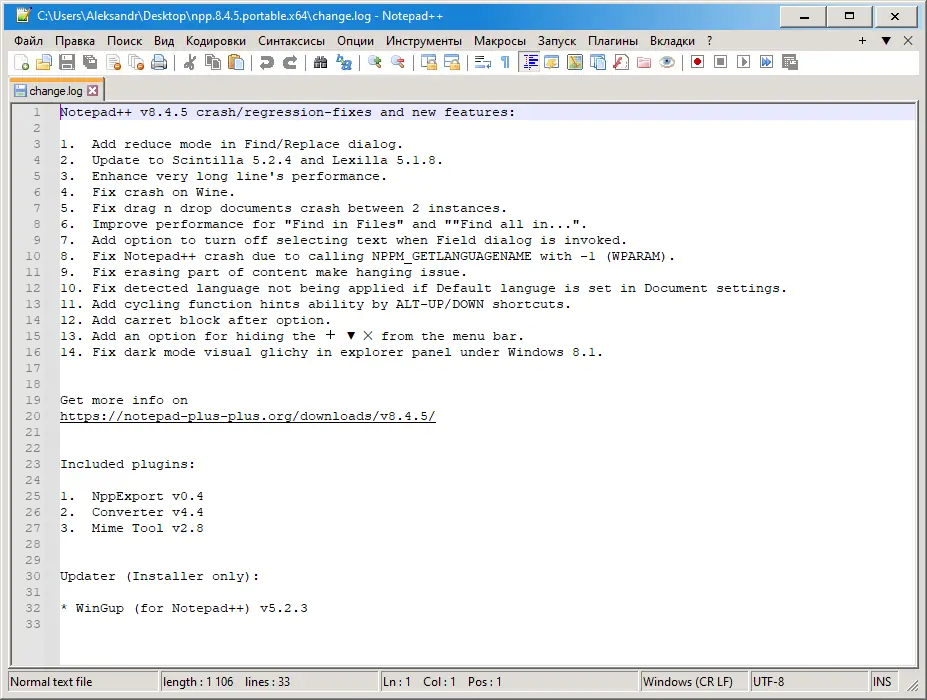Save recorded macro toolbar icon
Screen dimensions: 927x700
(789, 62)
